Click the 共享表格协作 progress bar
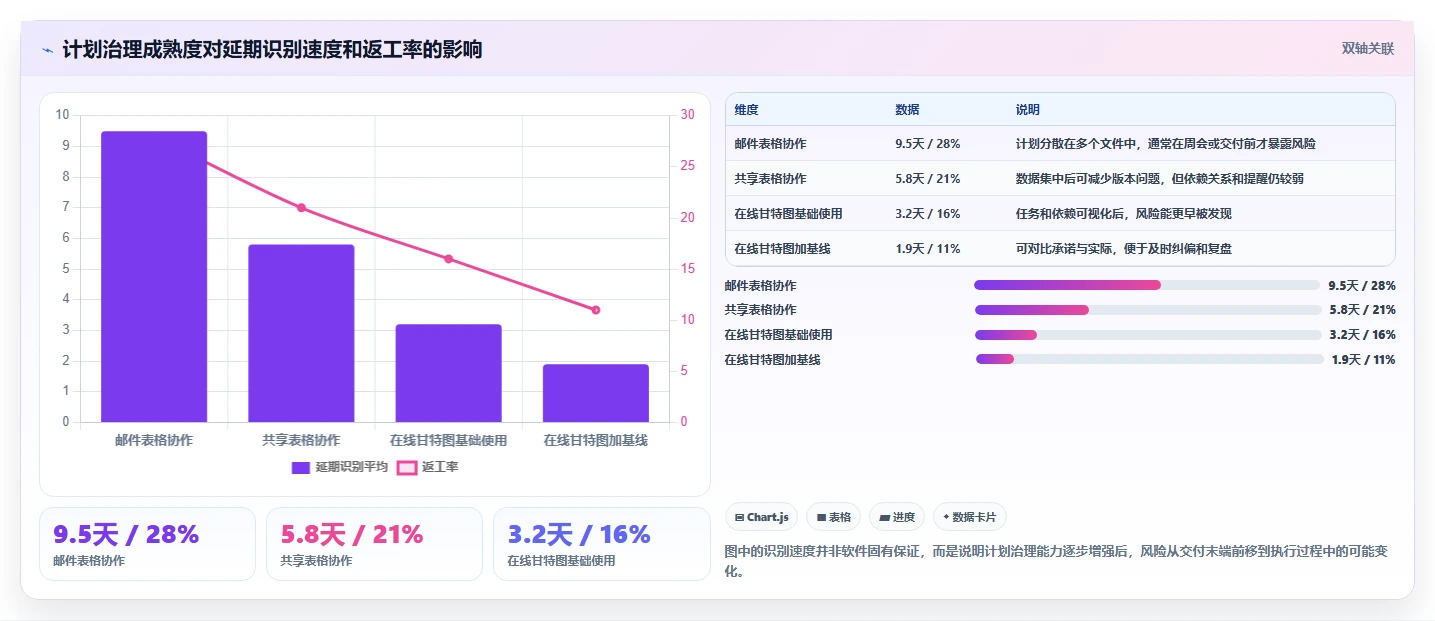 [1148, 310]
